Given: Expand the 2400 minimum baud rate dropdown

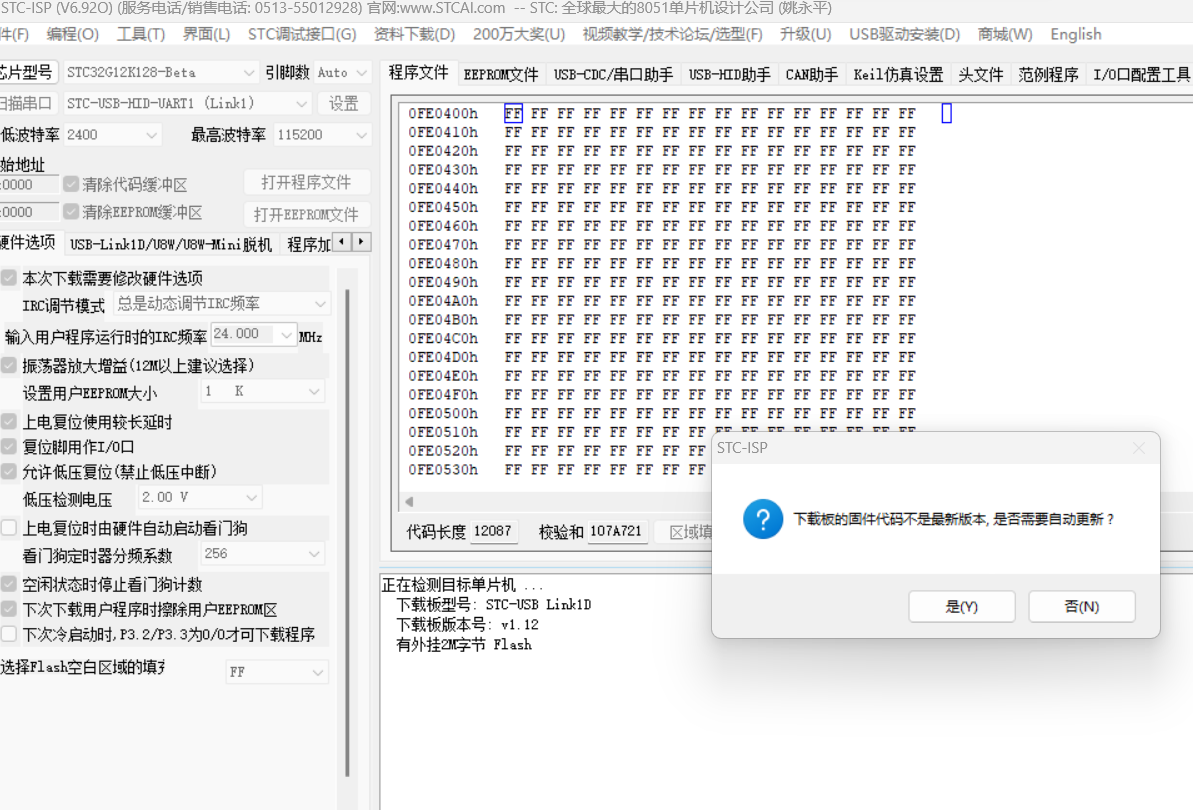Looking at the screenshot, I should [151, 135].
